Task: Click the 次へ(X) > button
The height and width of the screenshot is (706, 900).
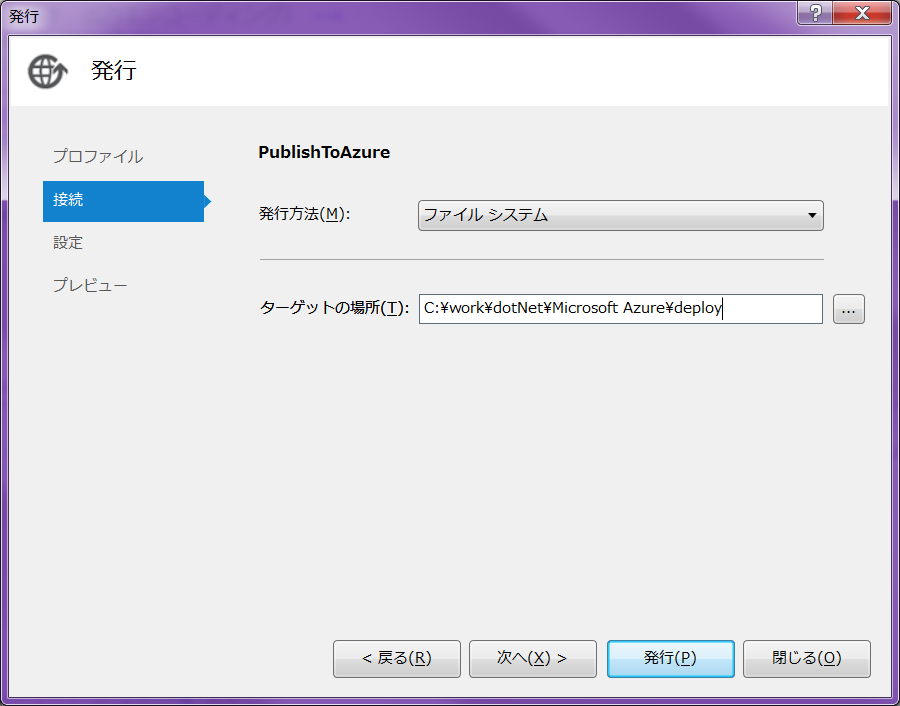Action: coord(533,658)
